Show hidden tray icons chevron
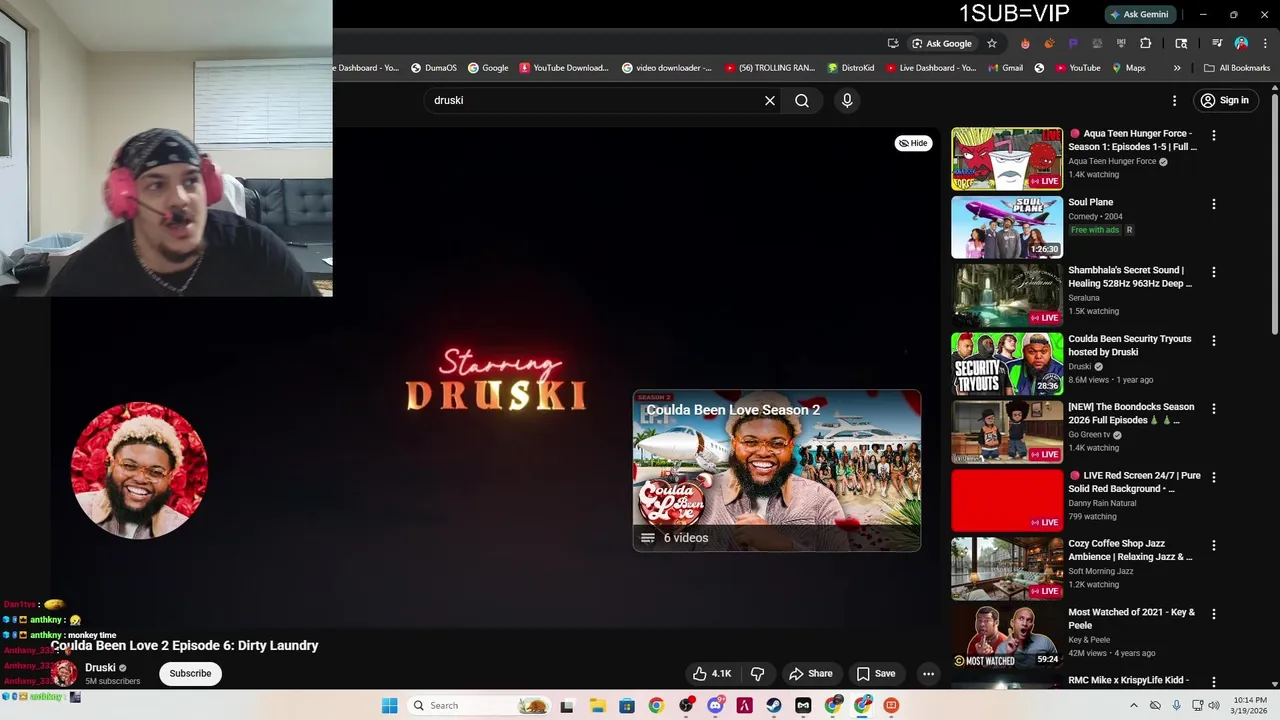This screenshot has width=1280, height=720. pyautogui.click(x=1133, y=705)
